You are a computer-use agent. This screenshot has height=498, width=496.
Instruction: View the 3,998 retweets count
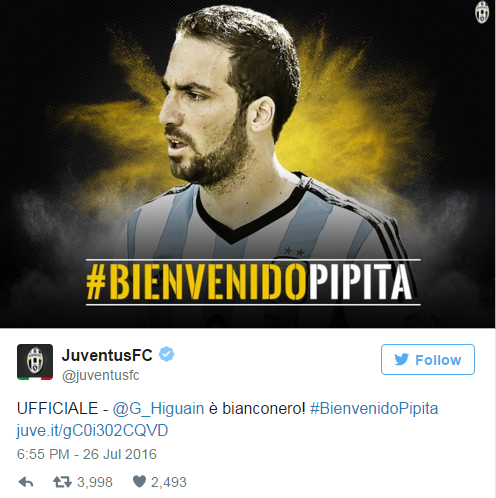(95, 482)
